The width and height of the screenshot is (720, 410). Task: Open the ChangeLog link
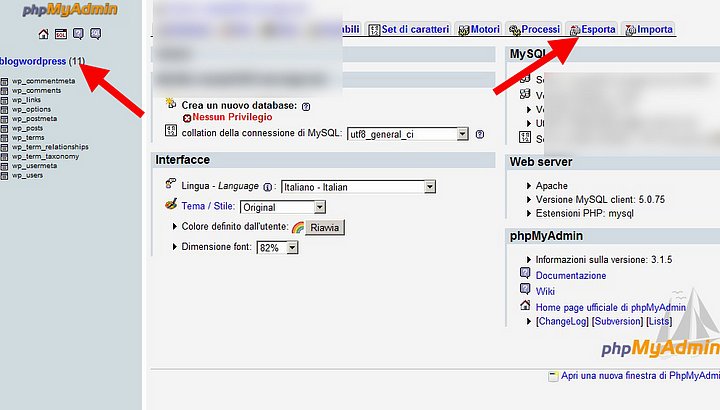[562, 321]
